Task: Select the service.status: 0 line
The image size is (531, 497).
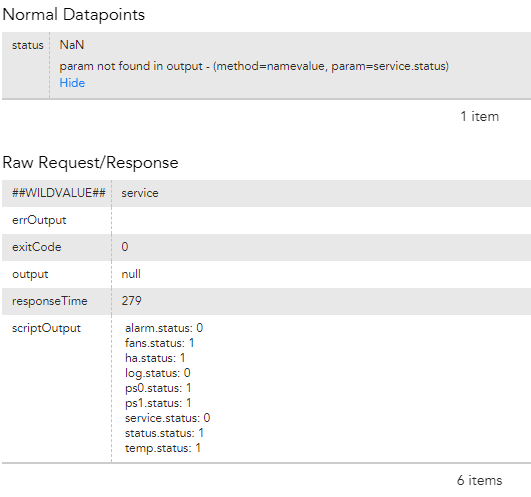Action: 168,418
